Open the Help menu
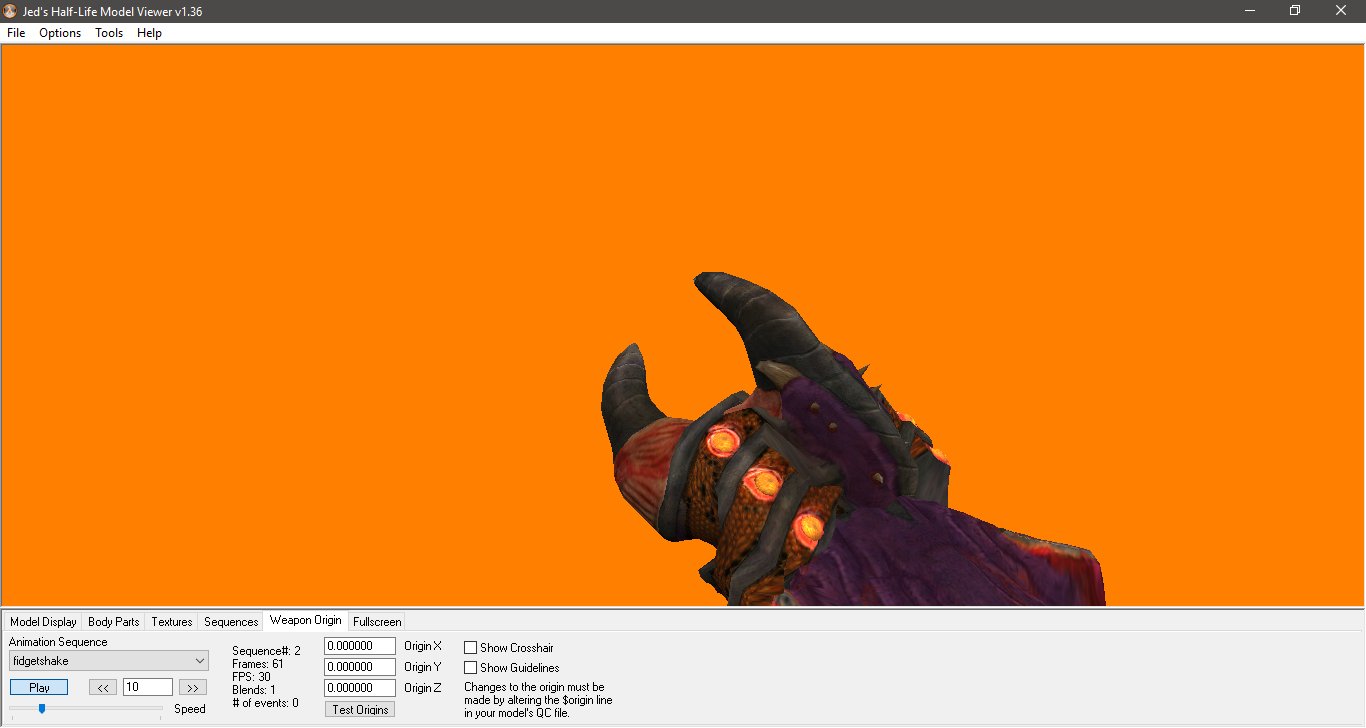The width and height of the screenshot is (1366, 728). click(148, 33)
